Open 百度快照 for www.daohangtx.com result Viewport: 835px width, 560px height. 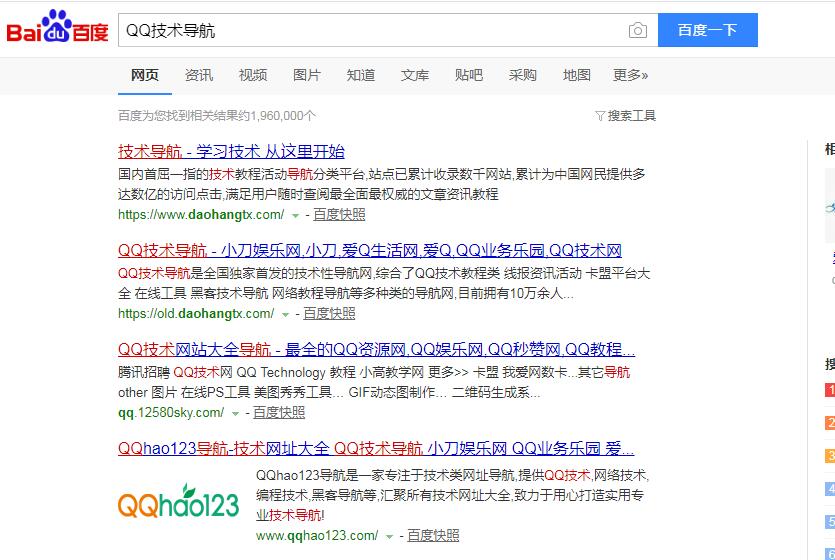click(x=339, y=215)
